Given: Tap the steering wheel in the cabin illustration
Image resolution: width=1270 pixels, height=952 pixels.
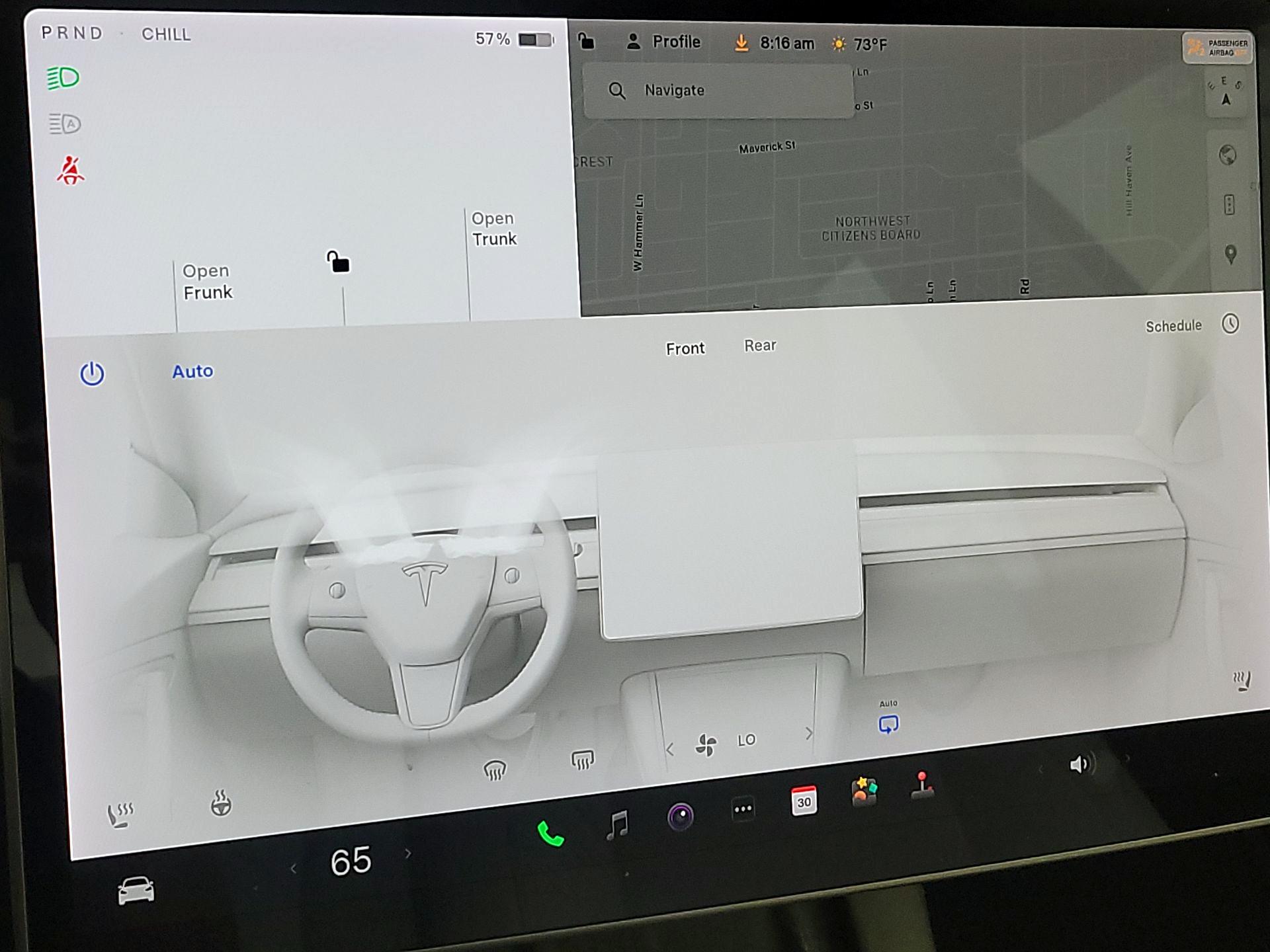Looking at the screenshot, I should point(425,605).
